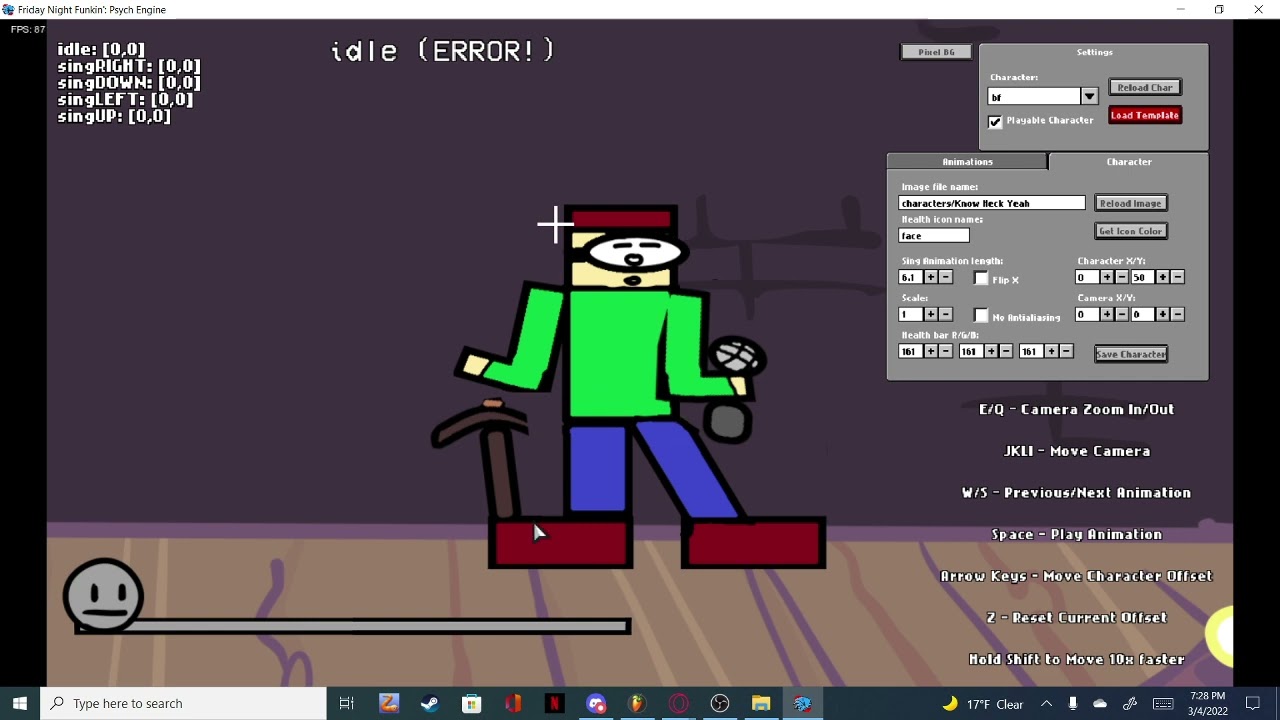Open the orange Z app in taskbar
This screenshot has width=1280, height=720.
click(x=389, y=703)
